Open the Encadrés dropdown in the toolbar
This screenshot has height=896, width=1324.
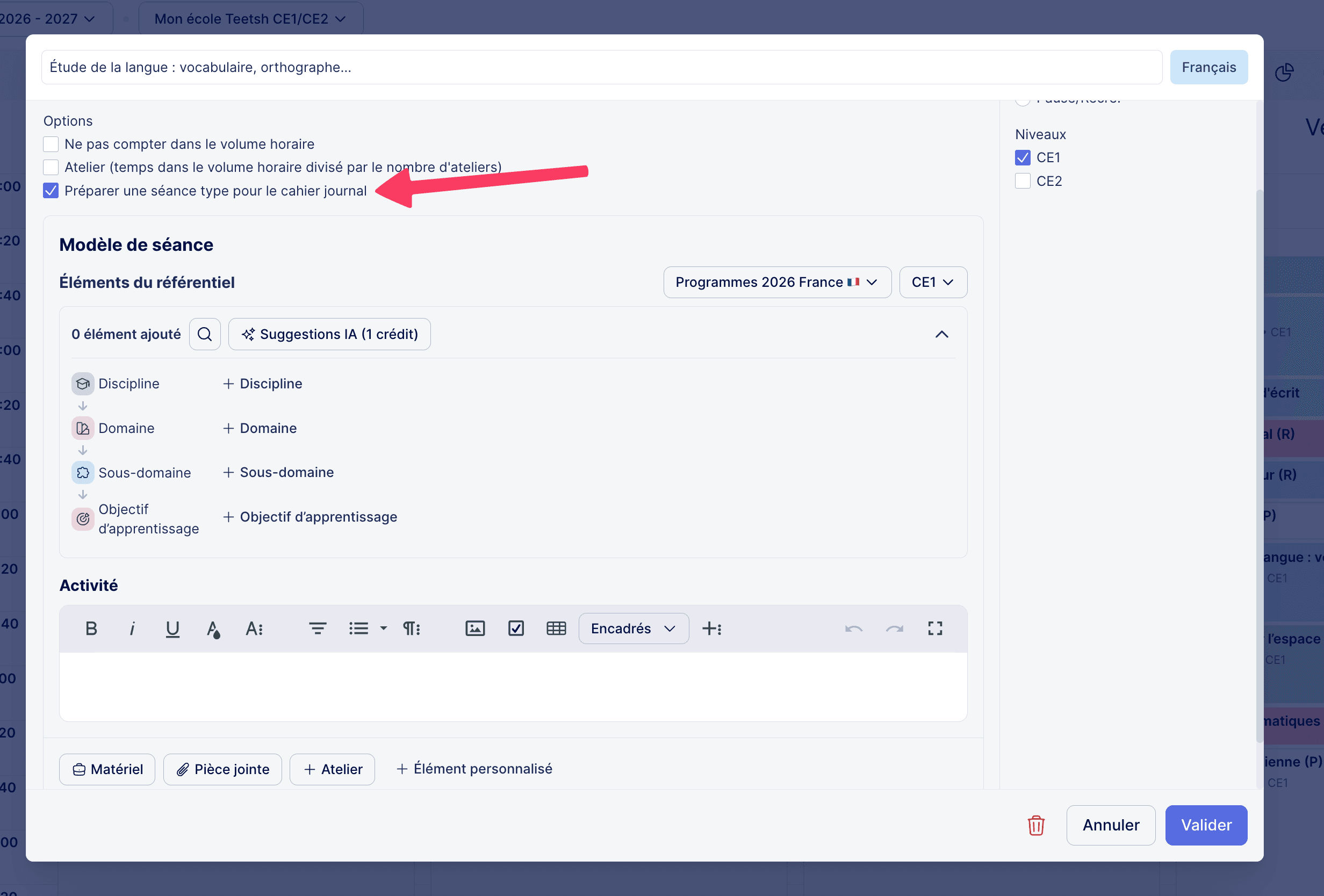[x=634, y=628]
